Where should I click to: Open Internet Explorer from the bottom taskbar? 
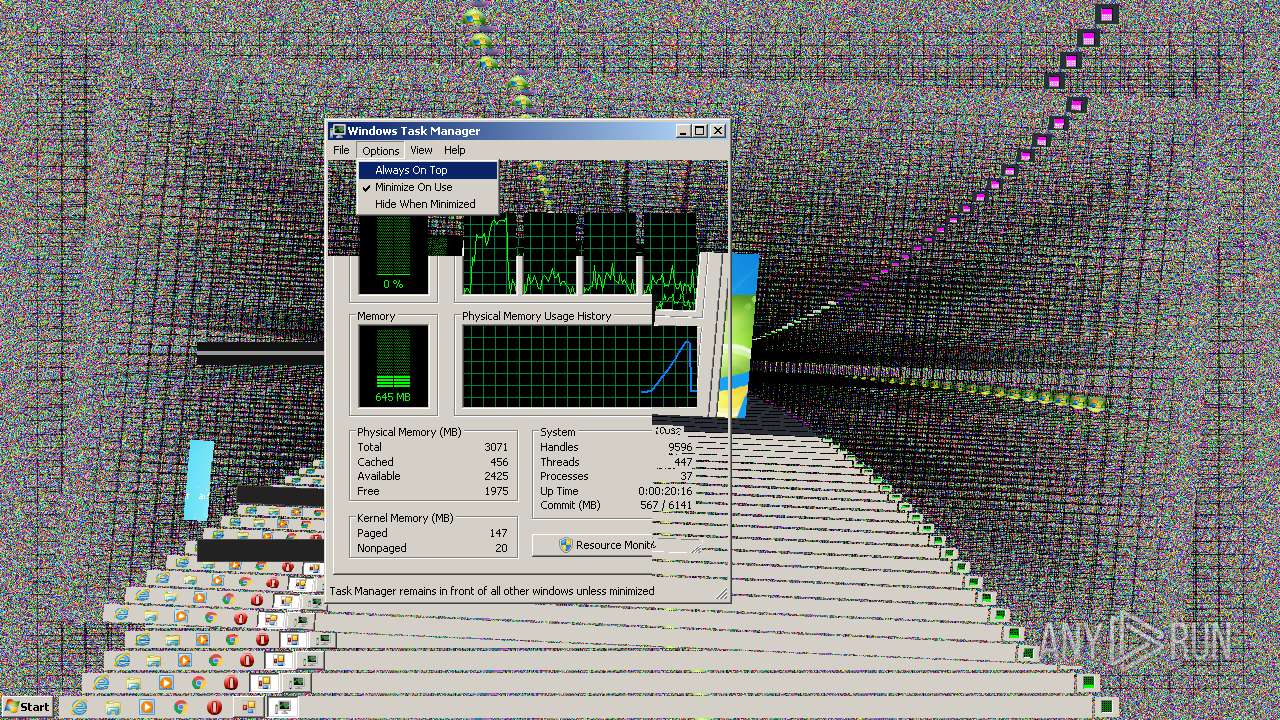[80, 707]
